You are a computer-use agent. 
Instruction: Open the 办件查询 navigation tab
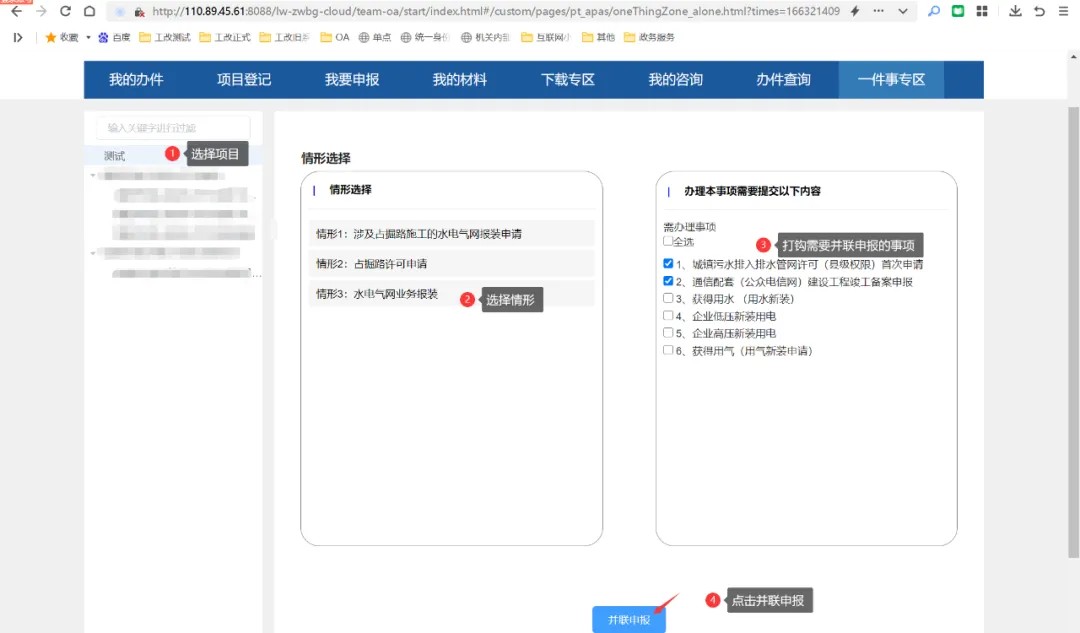[x=783, y=80]
